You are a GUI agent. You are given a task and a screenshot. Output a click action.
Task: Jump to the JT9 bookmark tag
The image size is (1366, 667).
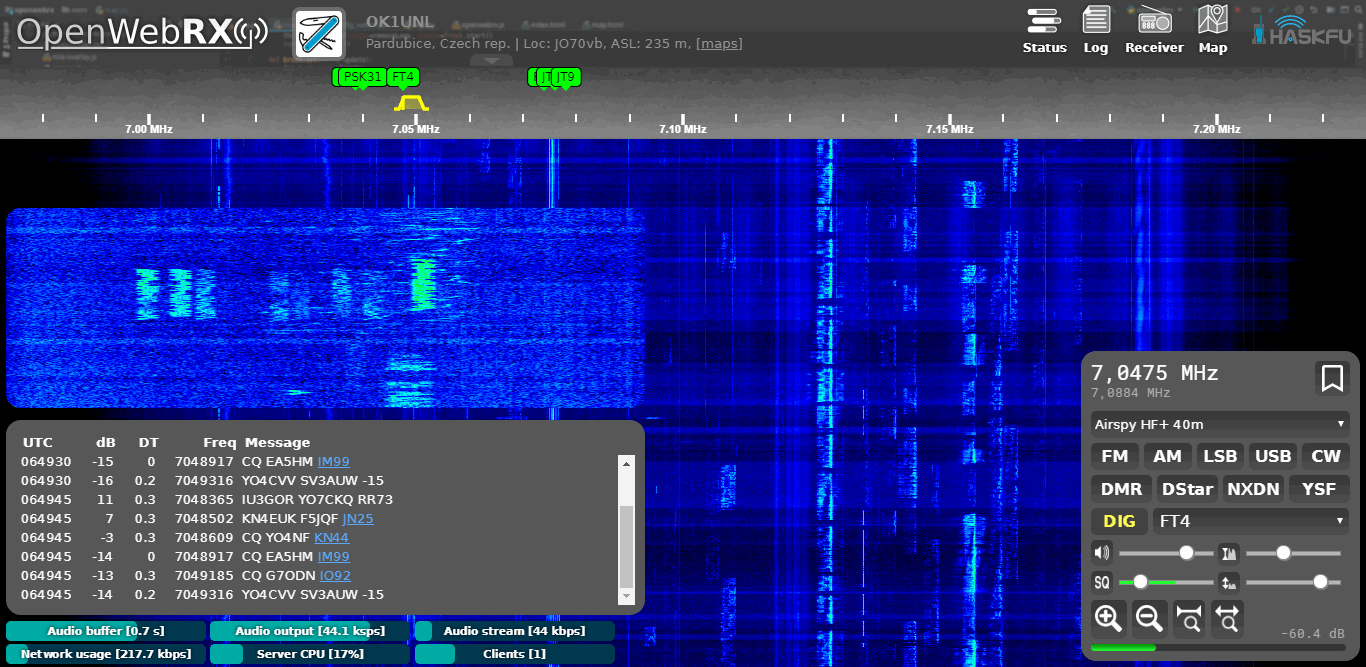click(x=565, y=77)
